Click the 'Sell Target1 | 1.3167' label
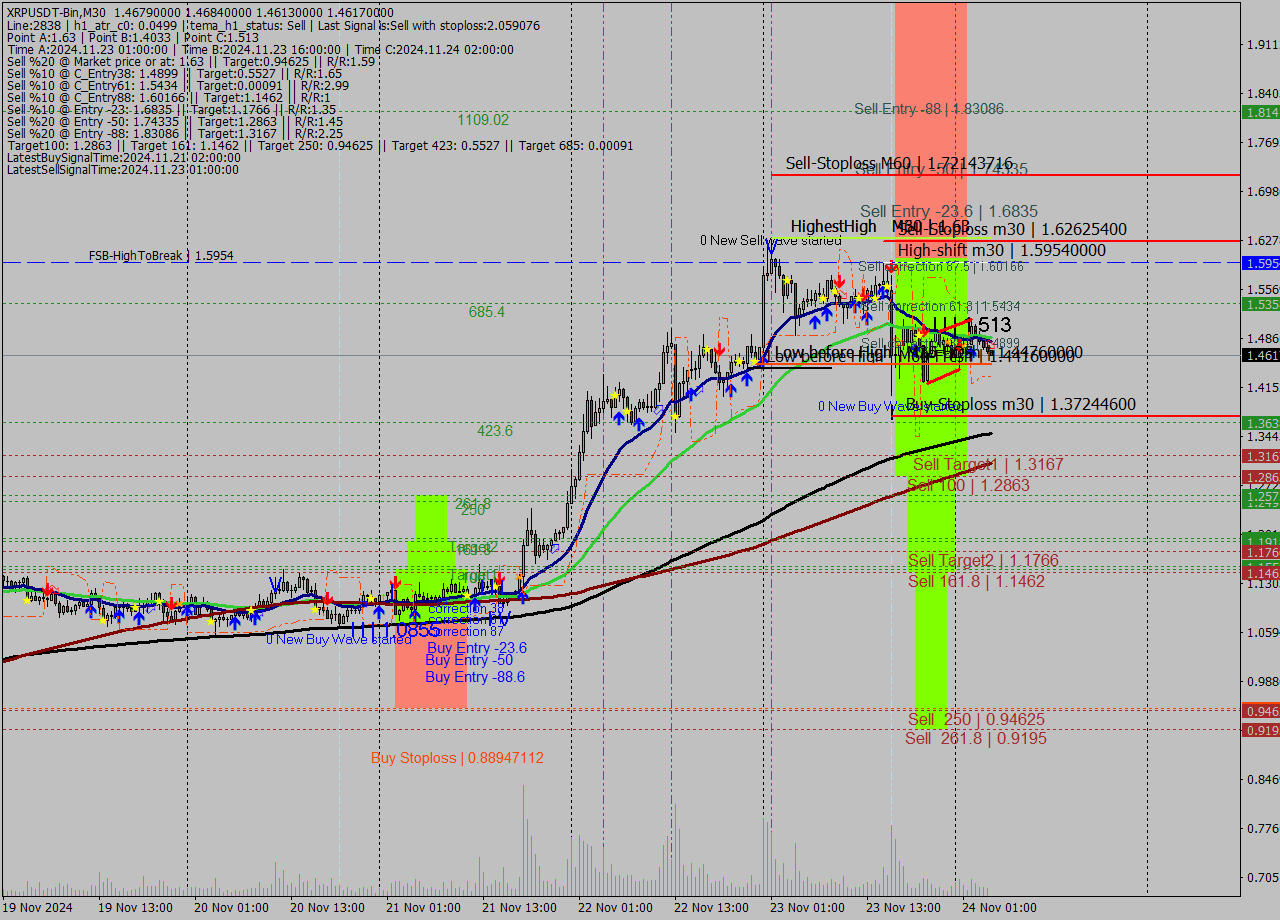Screen dimensions: 1280x920 point(988,464)
